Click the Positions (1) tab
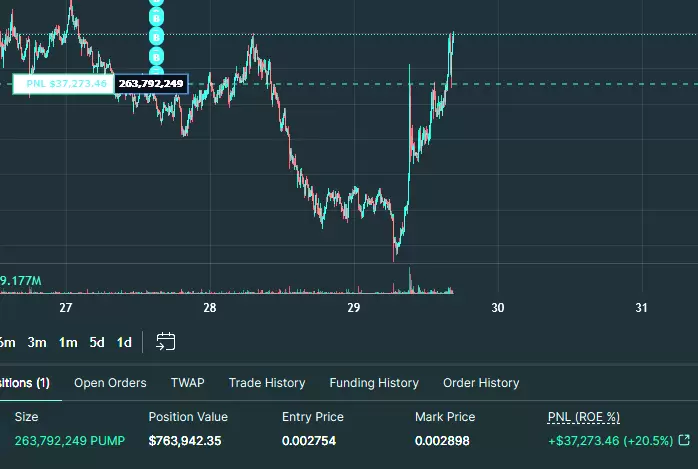The image size is (698, 469). [25, 383]
